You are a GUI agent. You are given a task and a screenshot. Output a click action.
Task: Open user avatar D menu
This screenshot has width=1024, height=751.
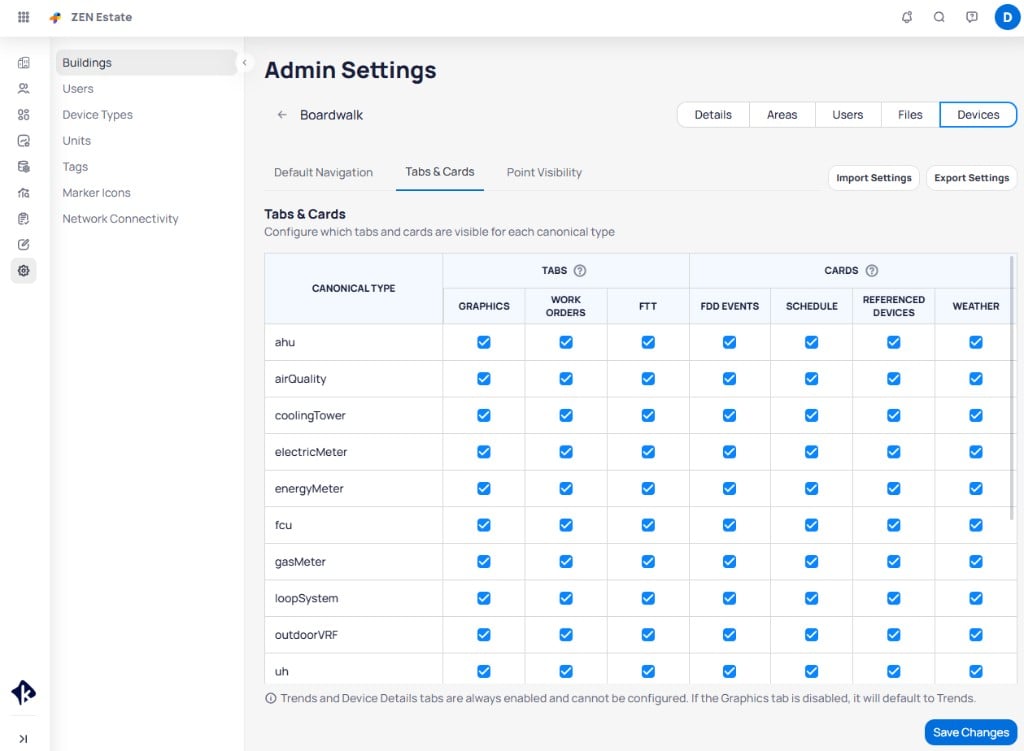coord(1007,17)
